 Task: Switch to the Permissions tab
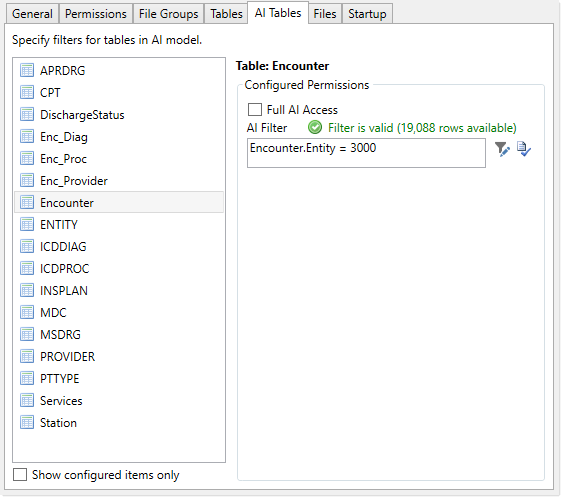click(x=96, y=14)
